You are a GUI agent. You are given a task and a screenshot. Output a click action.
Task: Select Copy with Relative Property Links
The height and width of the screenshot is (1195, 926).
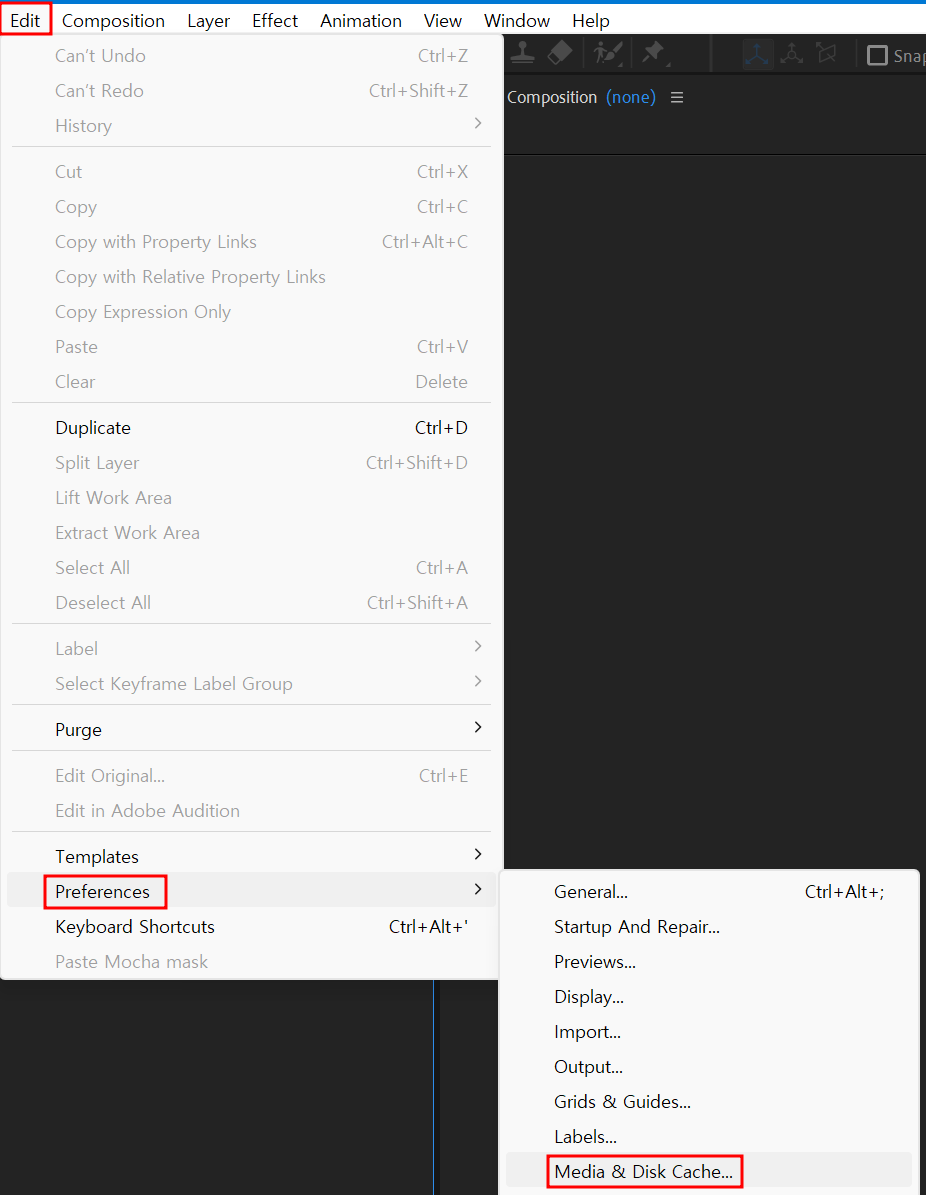[252, 277]
